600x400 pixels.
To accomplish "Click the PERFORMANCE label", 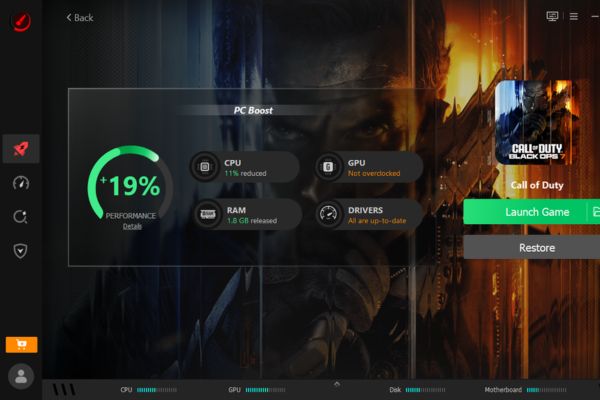I will pos(130,216).
